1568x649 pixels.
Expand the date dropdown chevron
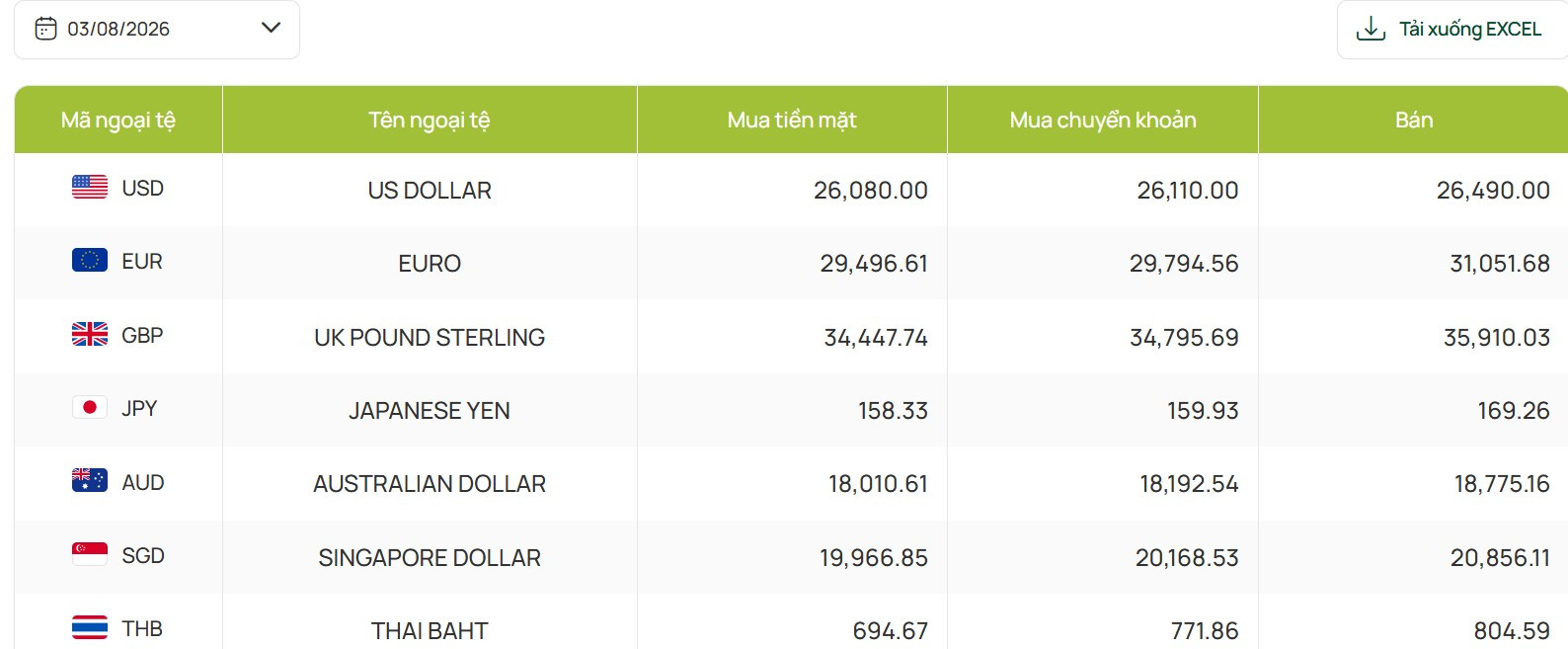click(271, 28)
